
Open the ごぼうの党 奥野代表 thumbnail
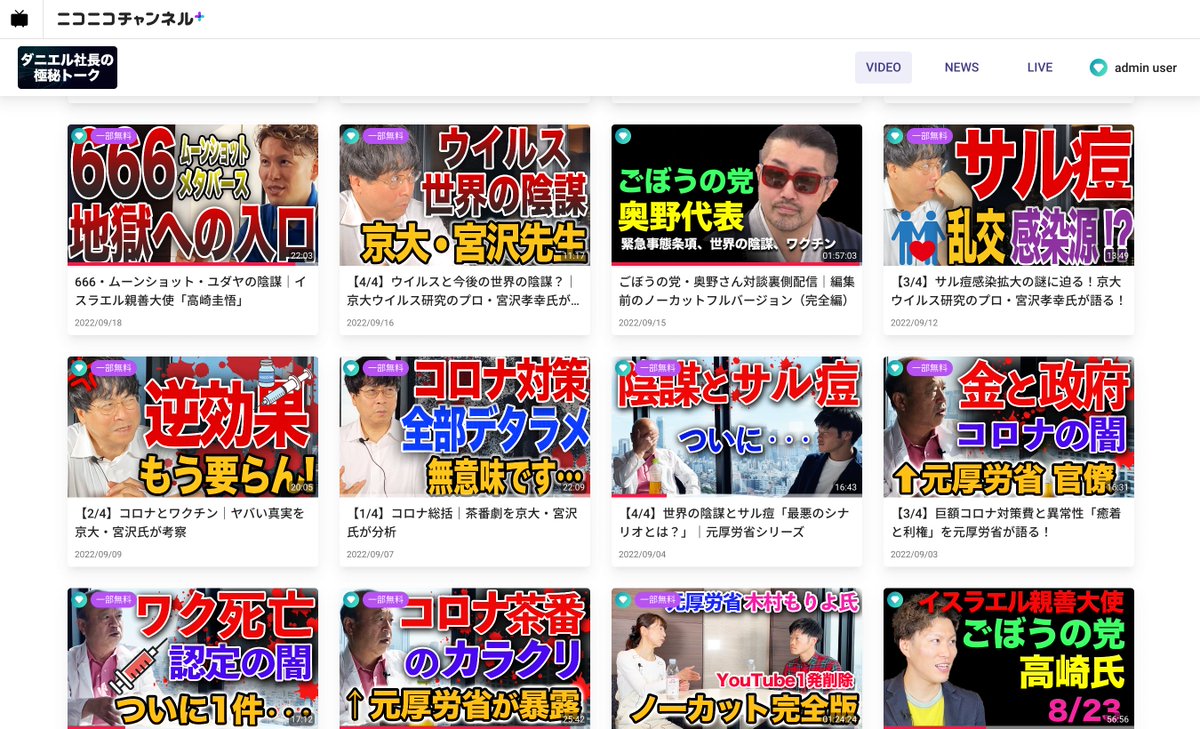737,195
